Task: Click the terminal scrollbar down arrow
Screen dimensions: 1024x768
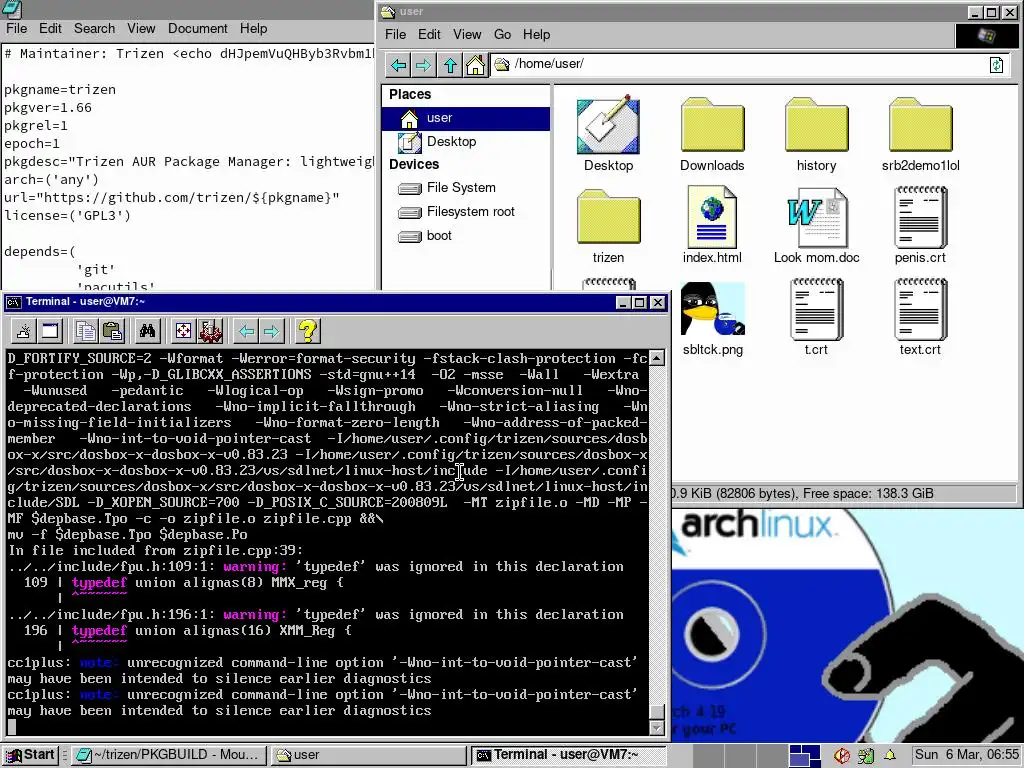Action: click(656, 728)
